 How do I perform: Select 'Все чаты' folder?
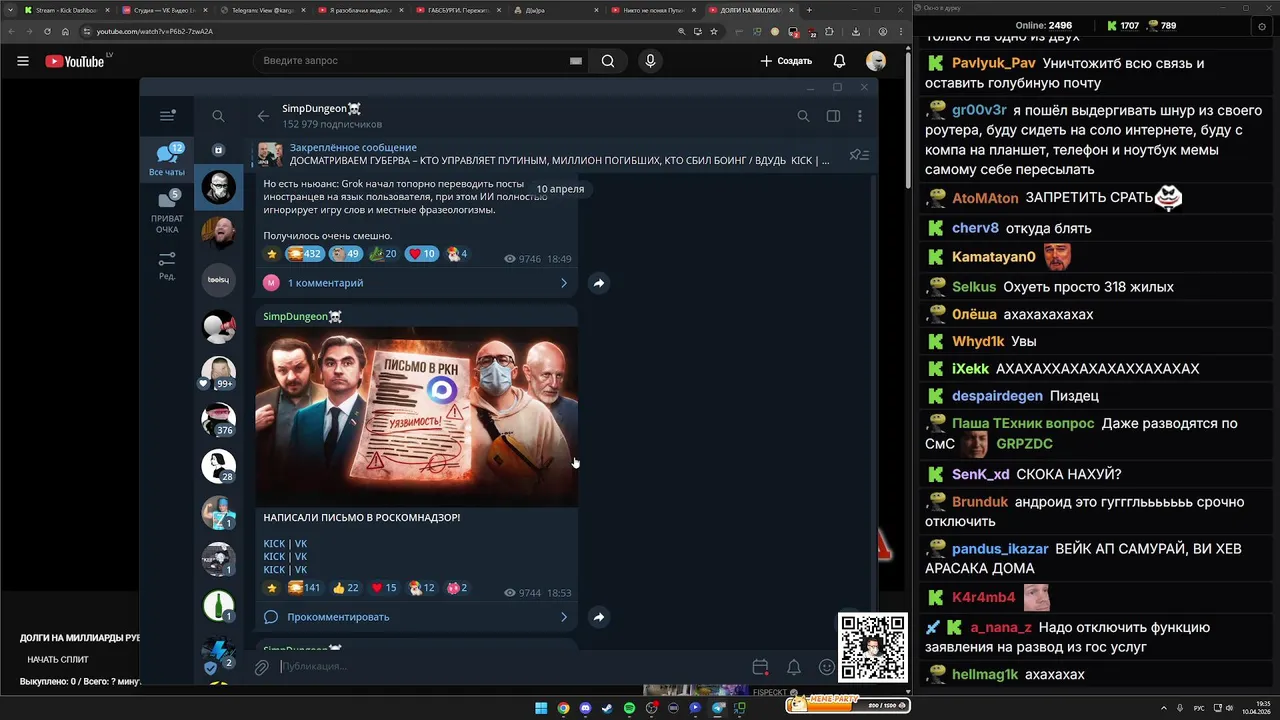coord(167,160)
